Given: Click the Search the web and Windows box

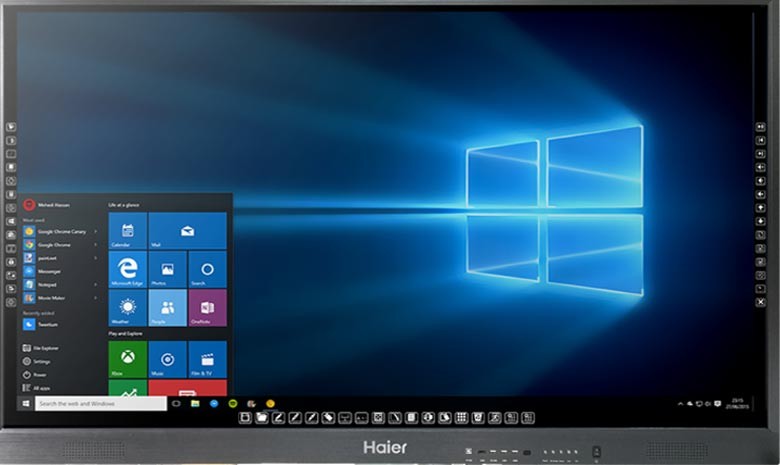Looking at the screenshot, I should (x=100, y=404).
